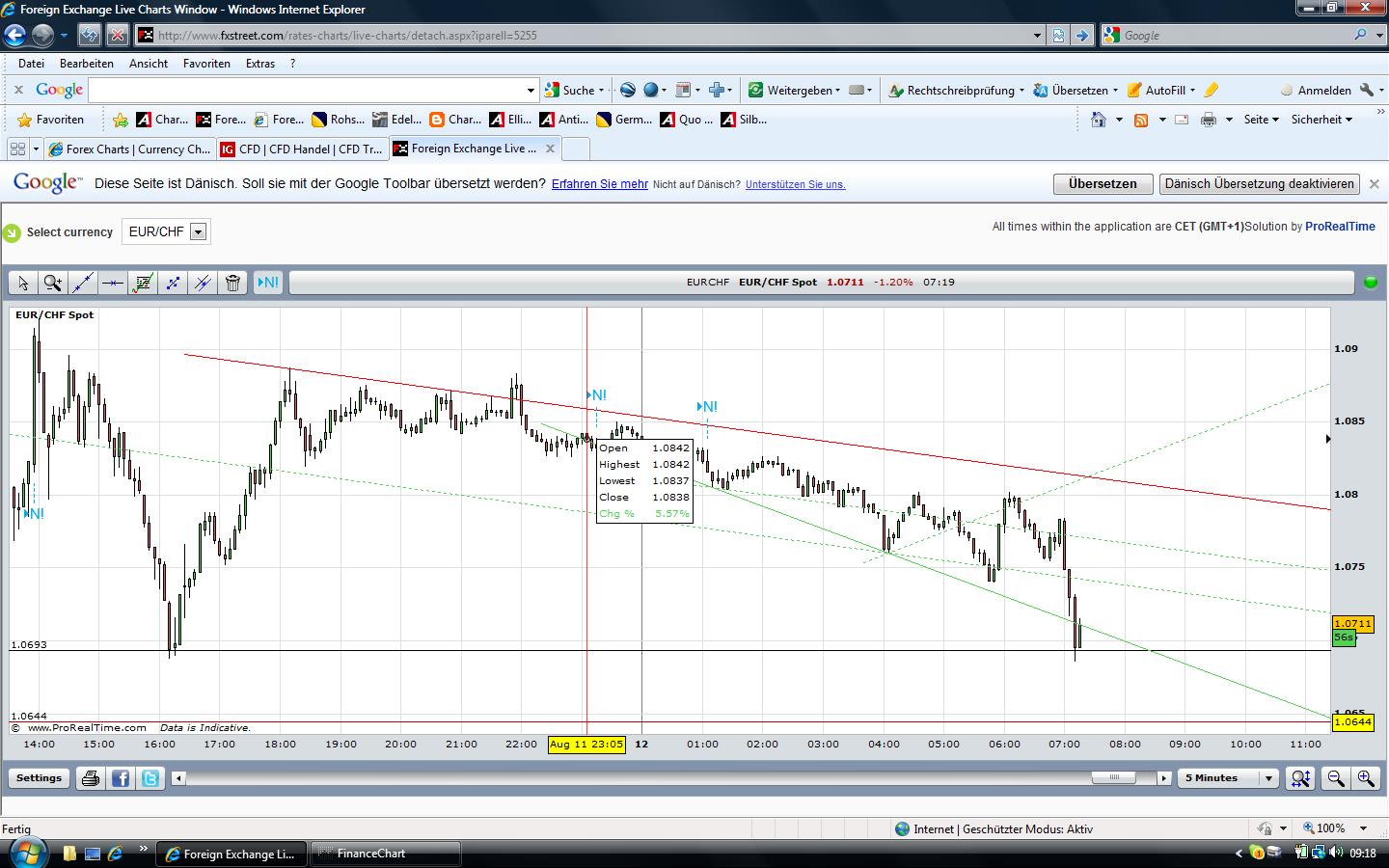Select the horizontal line drawing tool
The image size is (1389, 868).
[x=113, y=283]
